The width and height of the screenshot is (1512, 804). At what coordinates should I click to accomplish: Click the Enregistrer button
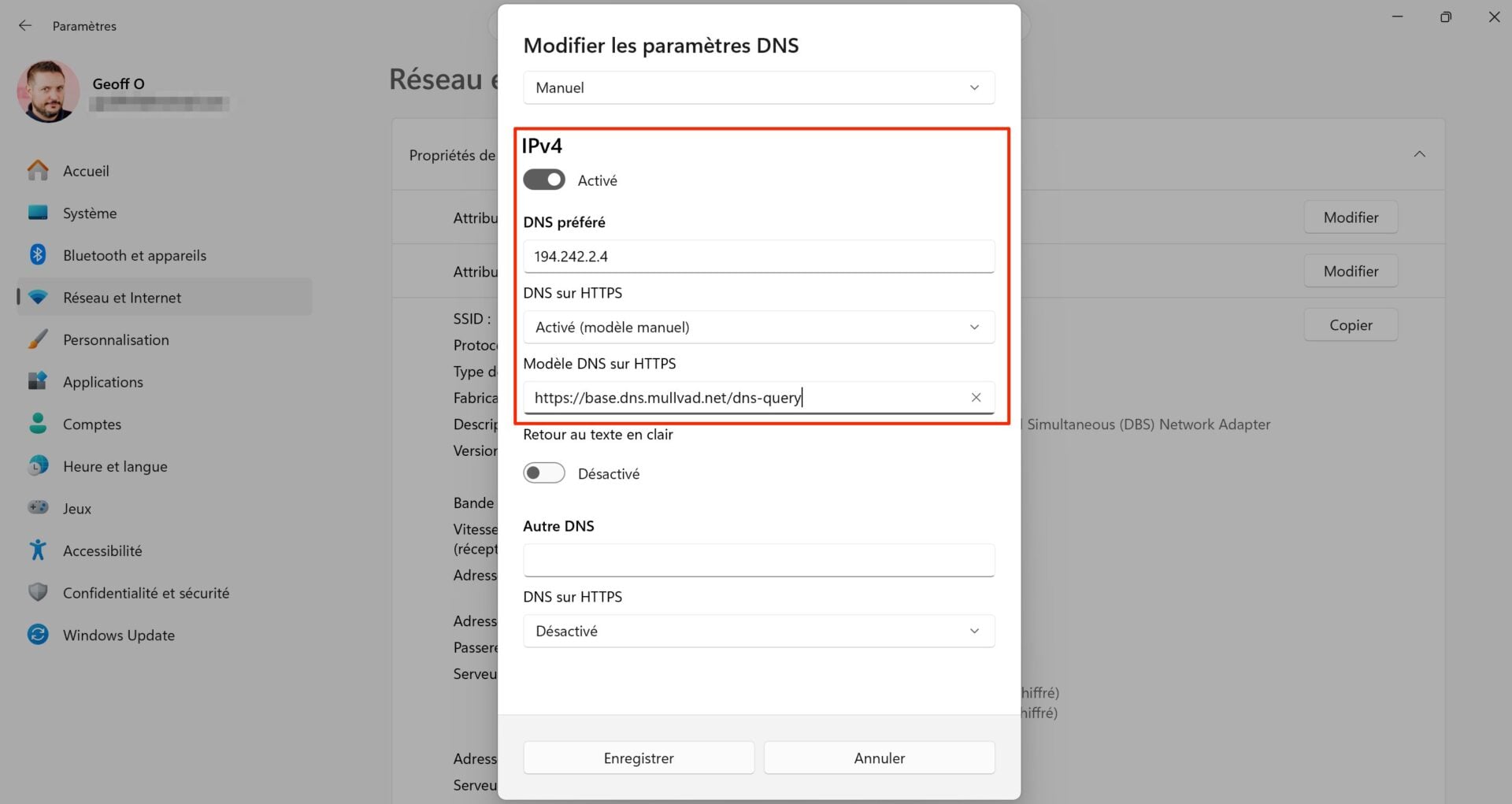pos(639,758)
